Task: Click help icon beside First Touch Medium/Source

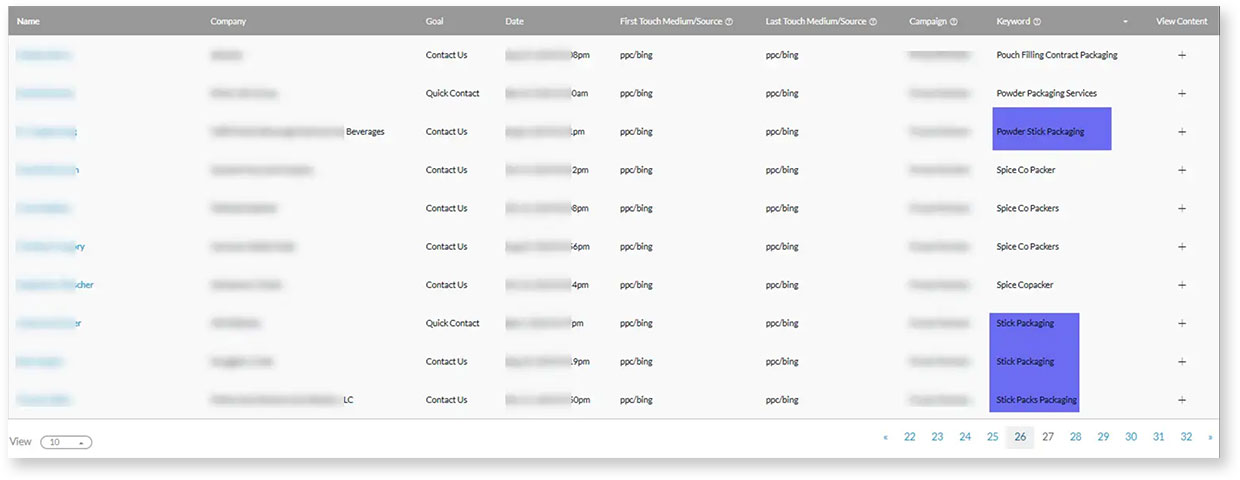Action: pos(729,22)
